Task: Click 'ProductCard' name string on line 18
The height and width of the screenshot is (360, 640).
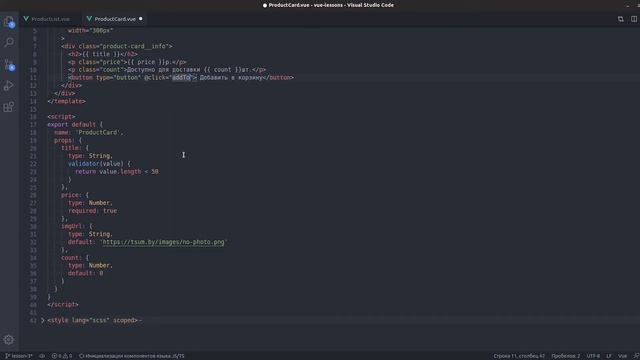Action: pyautogui.click(x=98, y=132)
